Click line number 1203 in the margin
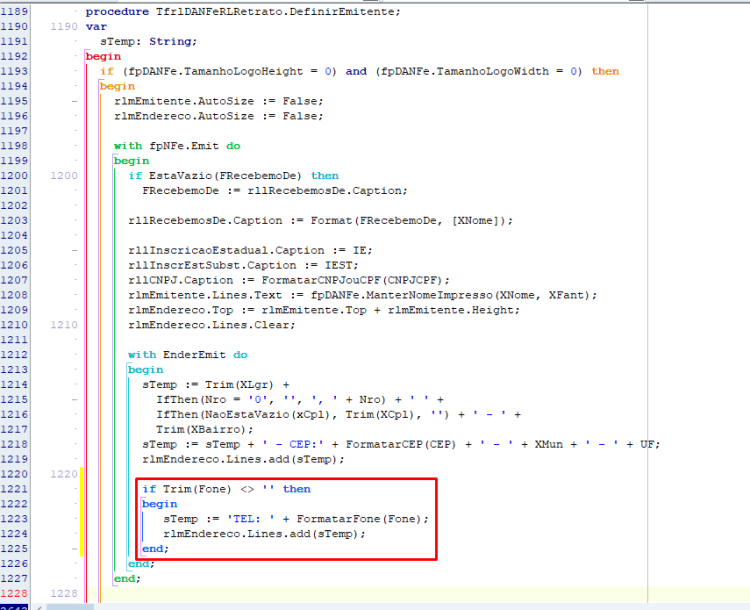Viewport: 750px width, 610px height. click(14, 221)
